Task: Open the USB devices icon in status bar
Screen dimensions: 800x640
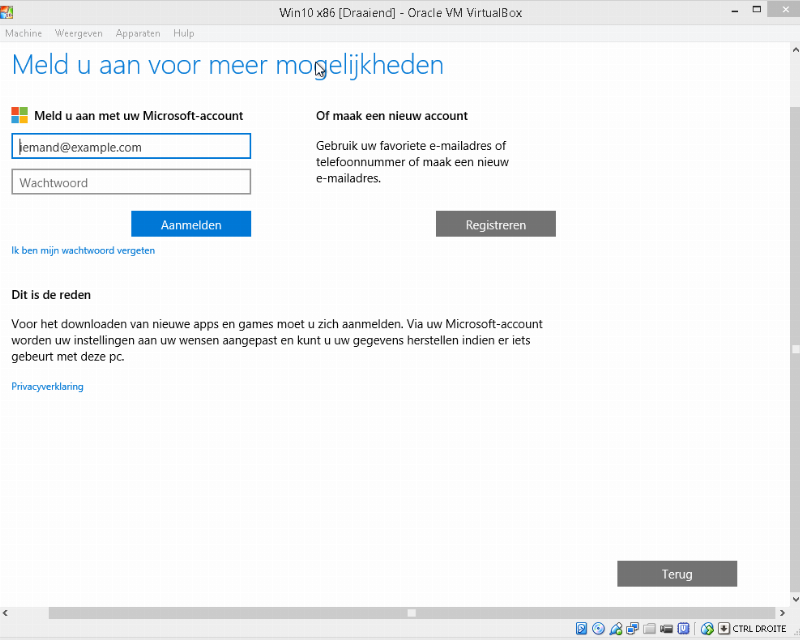Action: (616, 628)
